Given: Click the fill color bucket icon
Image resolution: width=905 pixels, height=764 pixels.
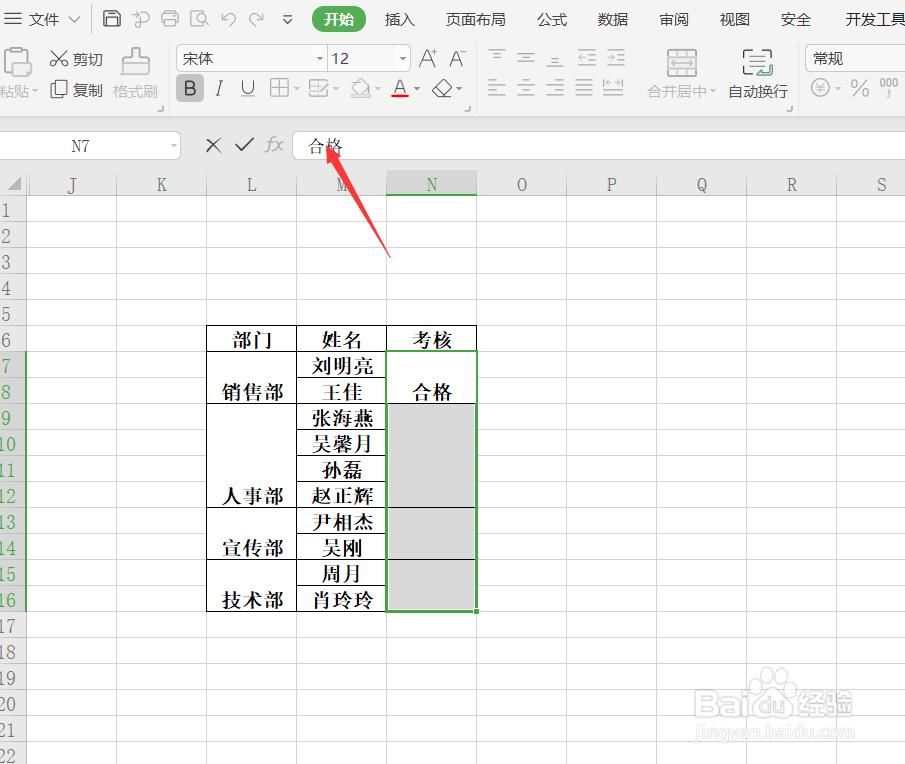Looking at the screenshot, I should tap(360, 88).
